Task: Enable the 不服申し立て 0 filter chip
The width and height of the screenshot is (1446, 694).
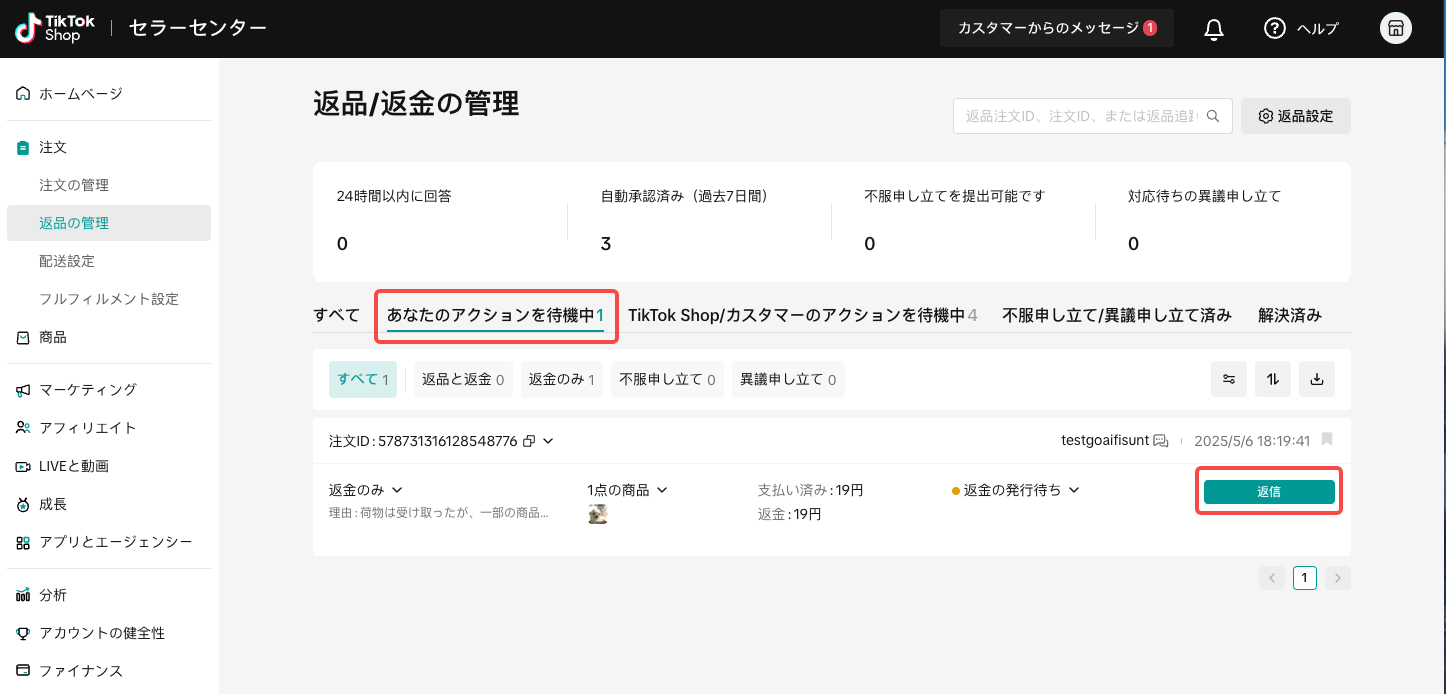Action: click(x=667, y=379)
